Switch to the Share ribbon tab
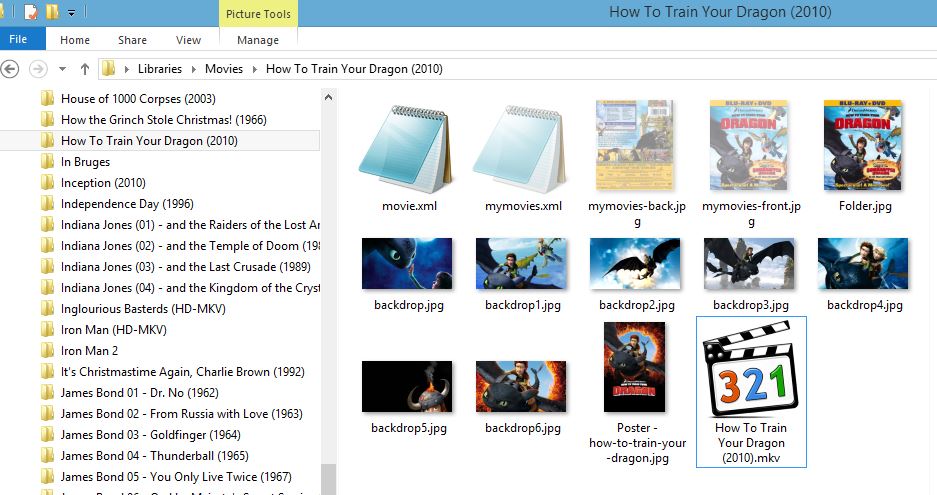Screen dimensions: 937x495 [132, 40]
